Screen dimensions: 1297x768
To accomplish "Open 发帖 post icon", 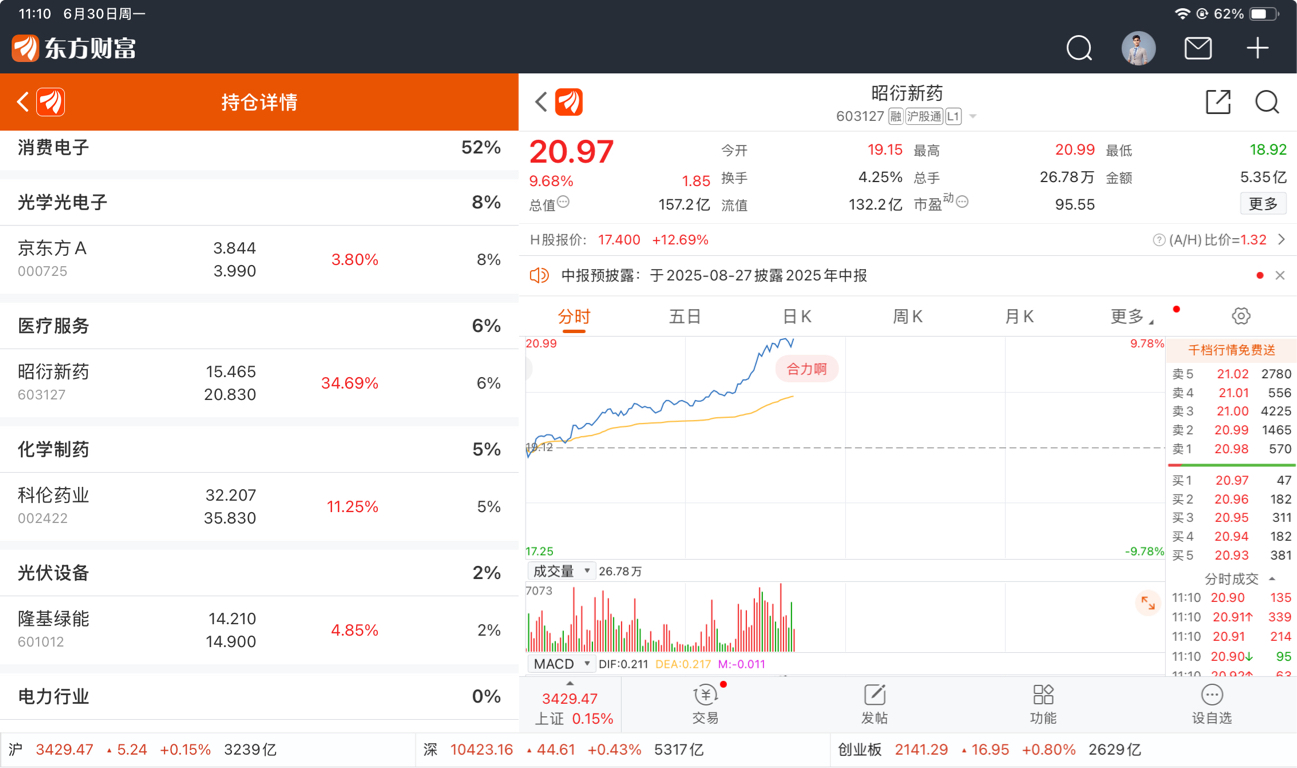I will pyautogui.click(x=874, y=705).
